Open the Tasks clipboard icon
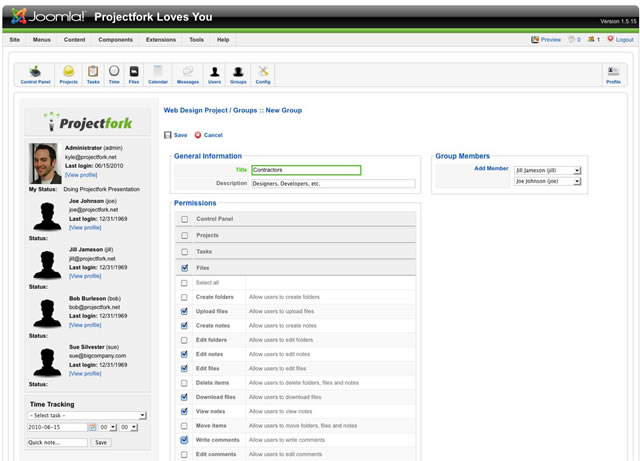Viewport: 640px width, 461px height. pos(93,74)
